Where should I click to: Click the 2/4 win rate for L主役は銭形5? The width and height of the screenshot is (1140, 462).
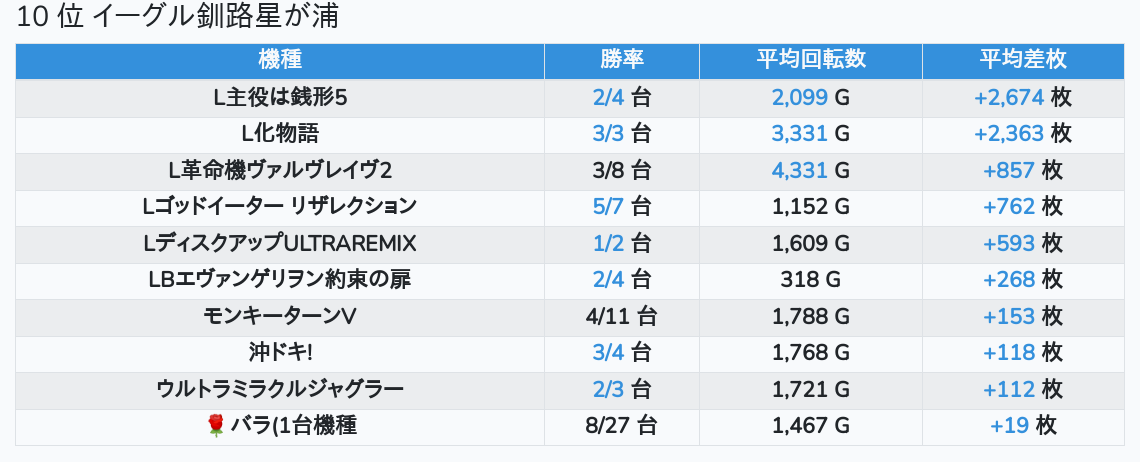[608, 98]
